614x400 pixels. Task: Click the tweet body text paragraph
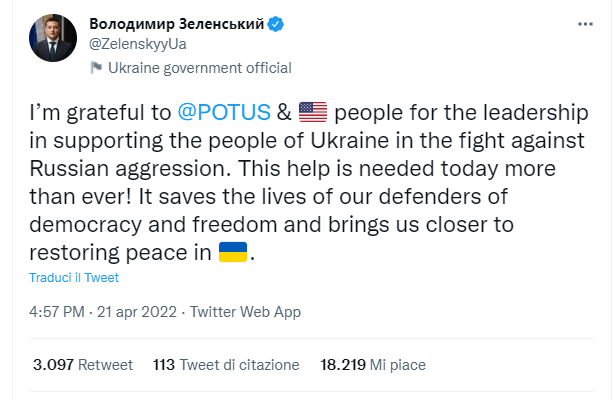click(309, 182)
